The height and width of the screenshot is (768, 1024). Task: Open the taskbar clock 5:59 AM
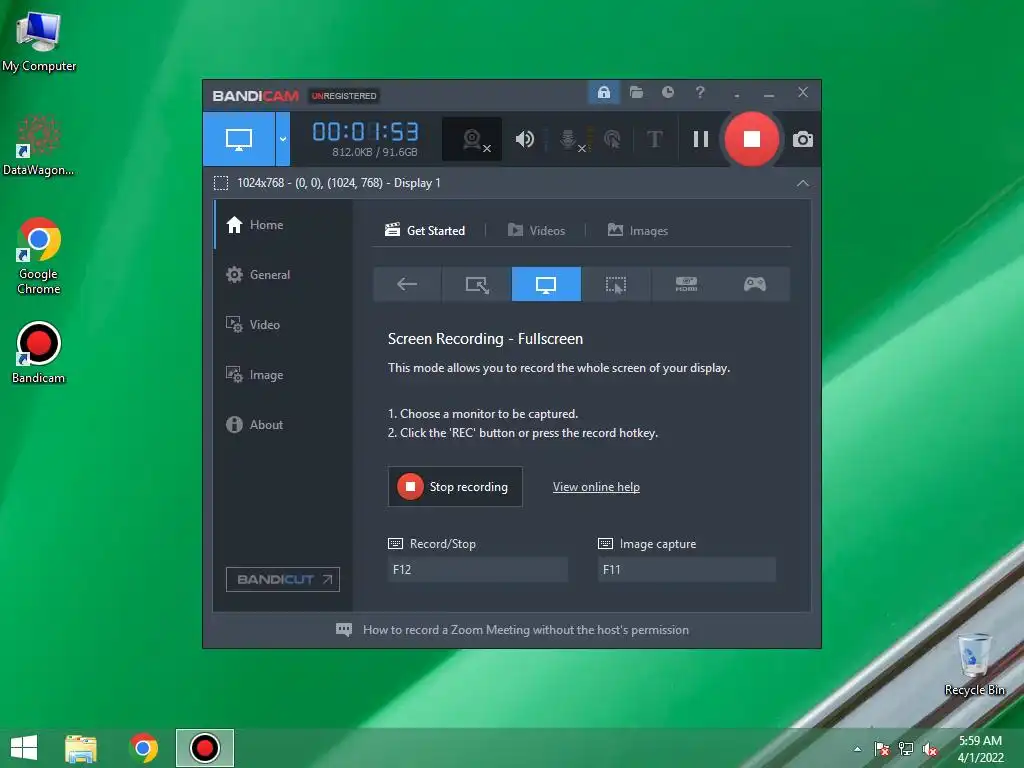980,749
